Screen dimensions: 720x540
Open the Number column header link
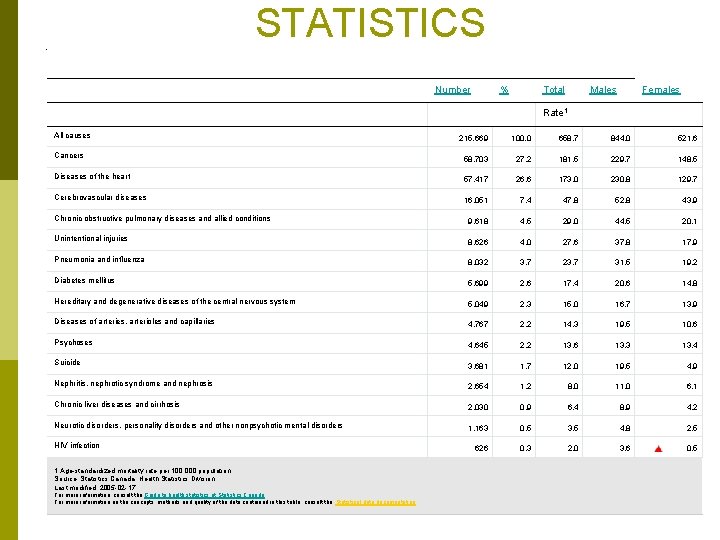452,90
